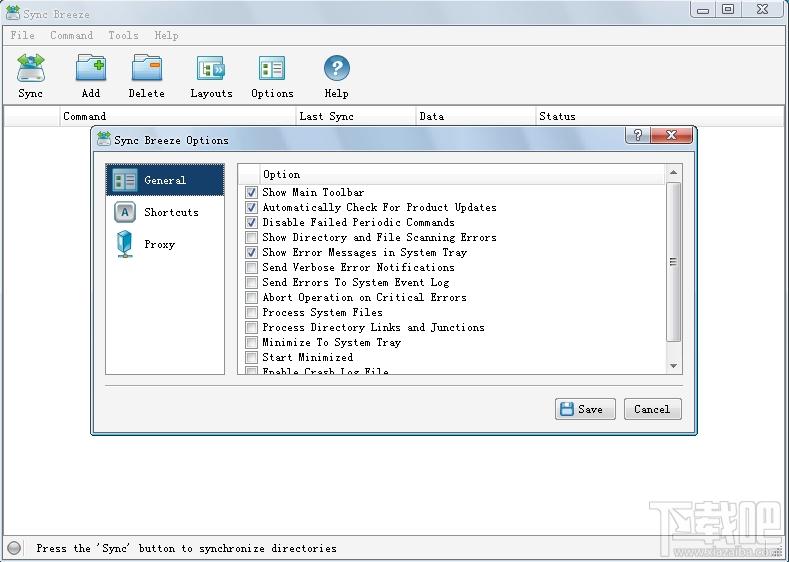Click the Help question mark toolbar icon
This screenshot has width=789, height=562.
pyautogui.click(x=337, y=68)
